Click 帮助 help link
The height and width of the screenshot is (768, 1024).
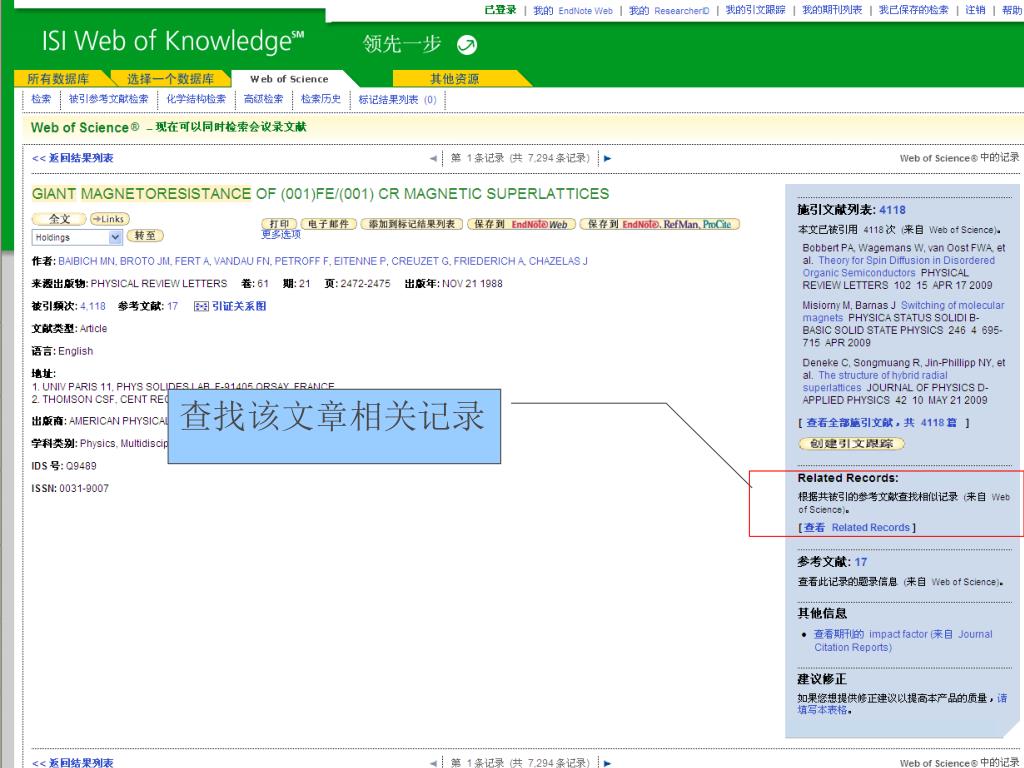tap(1012, 10)
